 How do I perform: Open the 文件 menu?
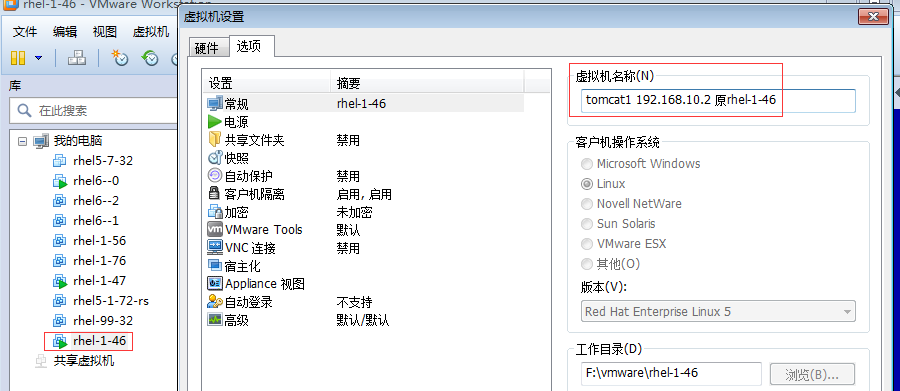coord(25,32)
